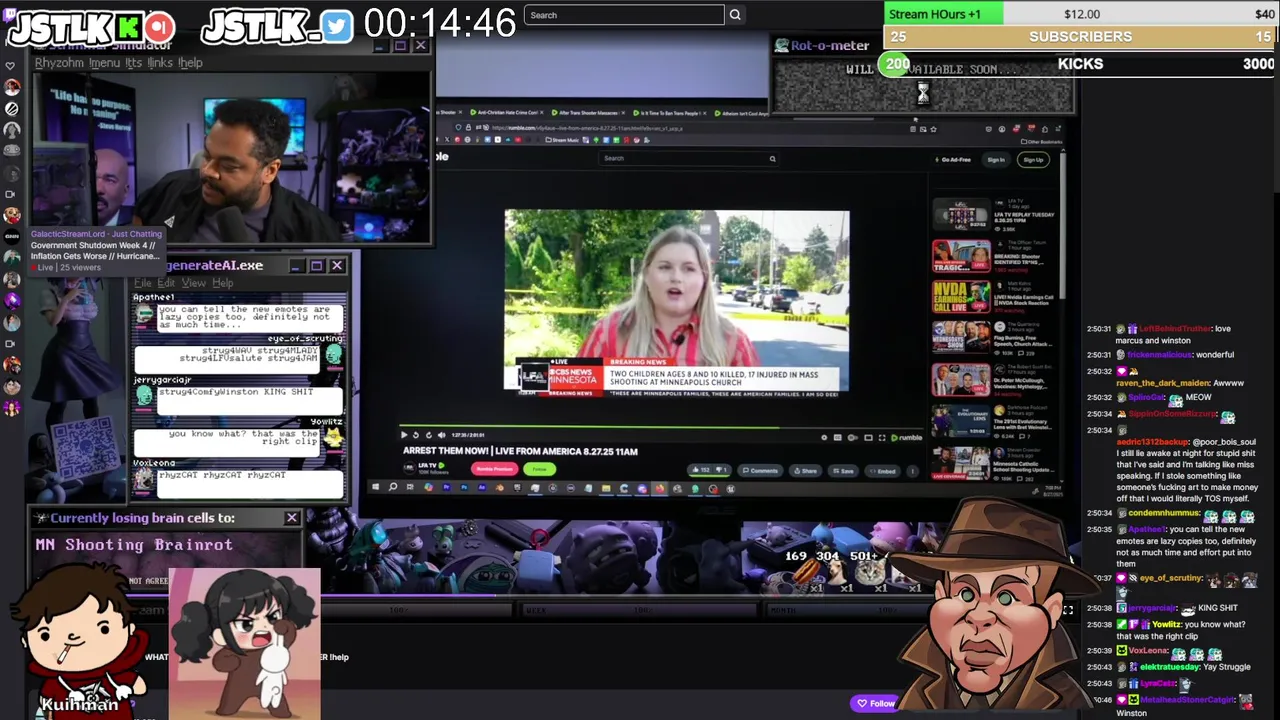
Task: Click Embed button under Rumble video
Action: click(883, 470)
